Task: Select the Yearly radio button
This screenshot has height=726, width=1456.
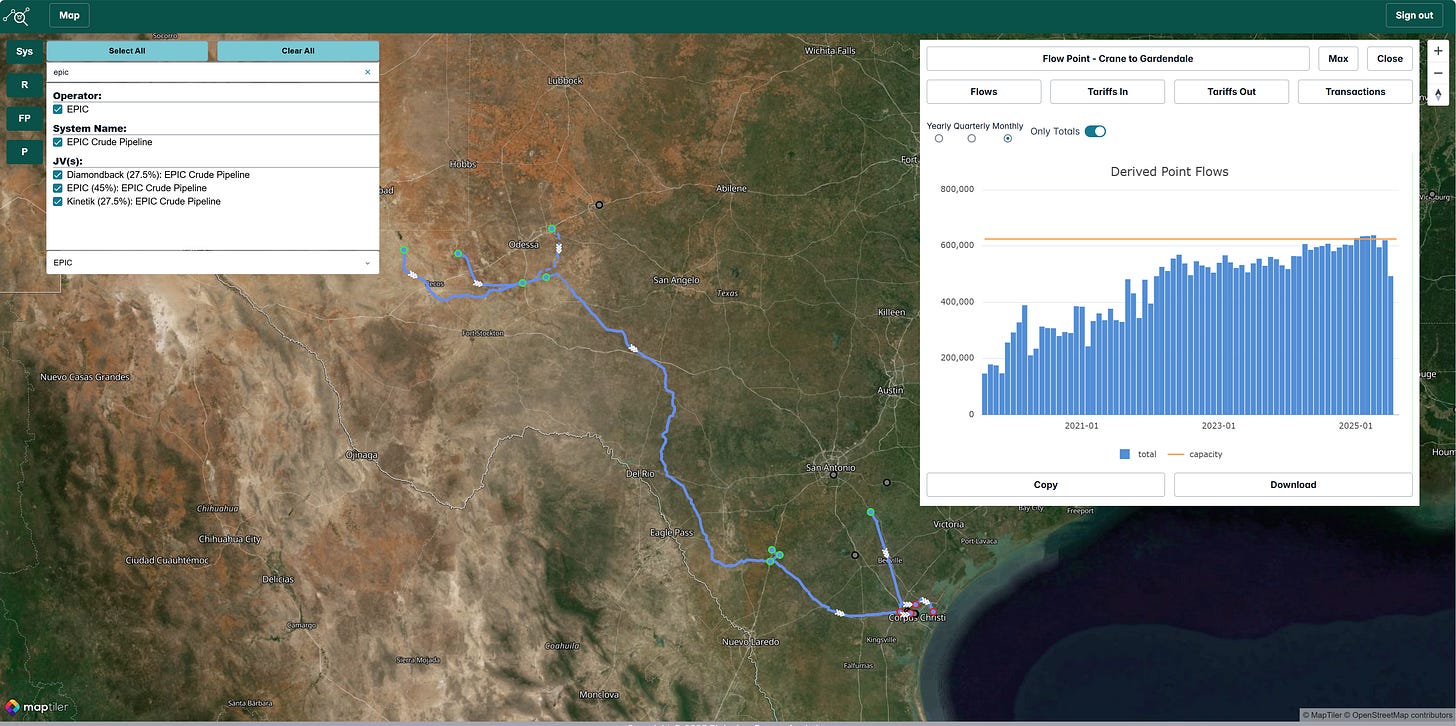Action: (939, 138)
